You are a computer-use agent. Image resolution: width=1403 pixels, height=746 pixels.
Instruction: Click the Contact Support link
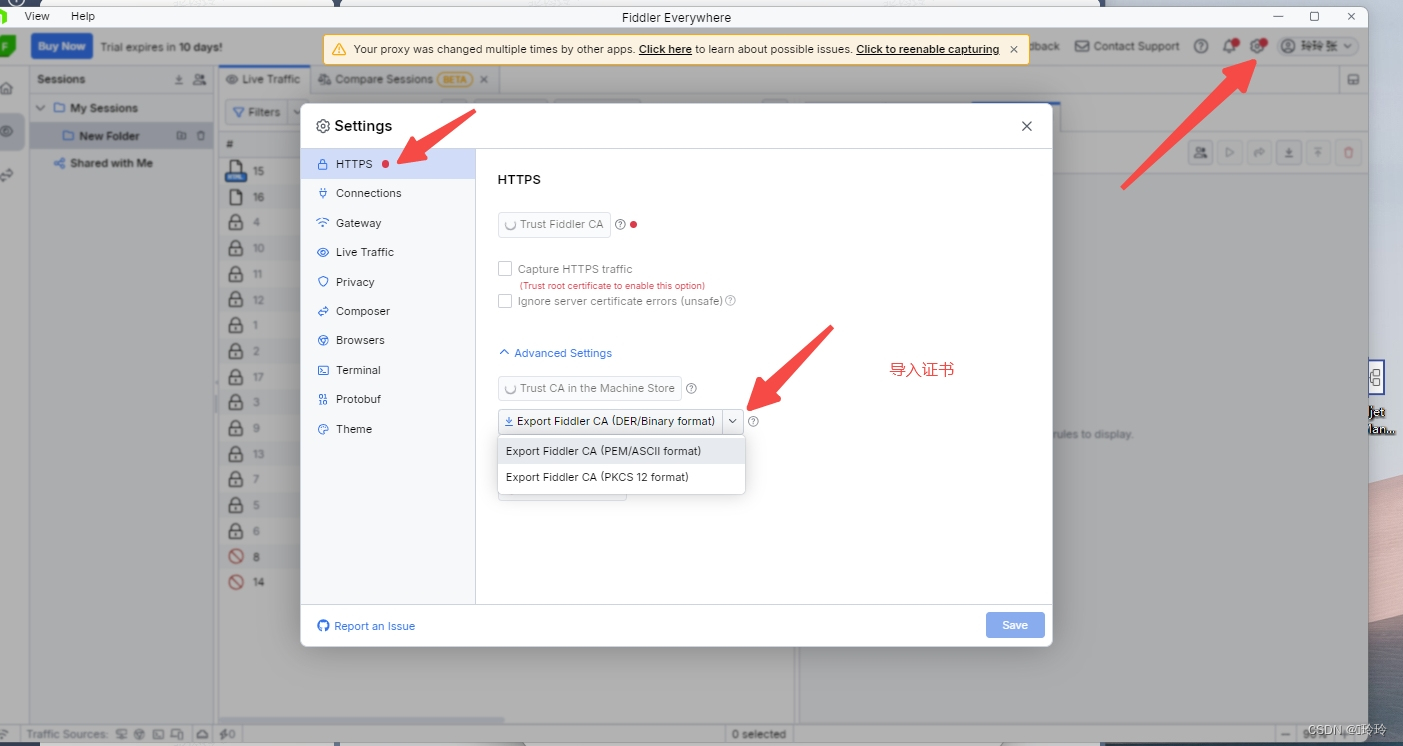(1127, 46)
